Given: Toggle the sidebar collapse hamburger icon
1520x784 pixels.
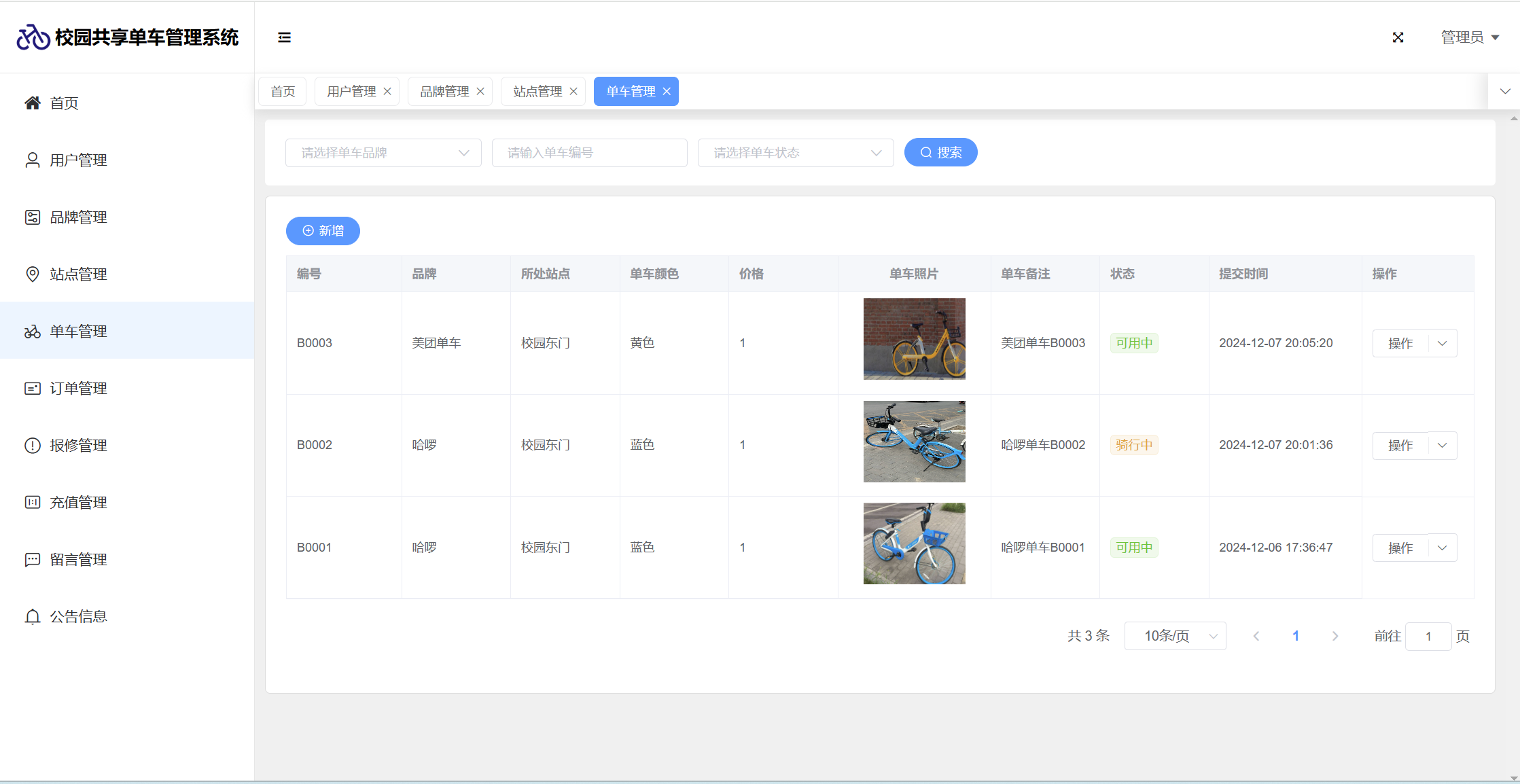Looking at the screenshot, I should (x=284, y=37).
